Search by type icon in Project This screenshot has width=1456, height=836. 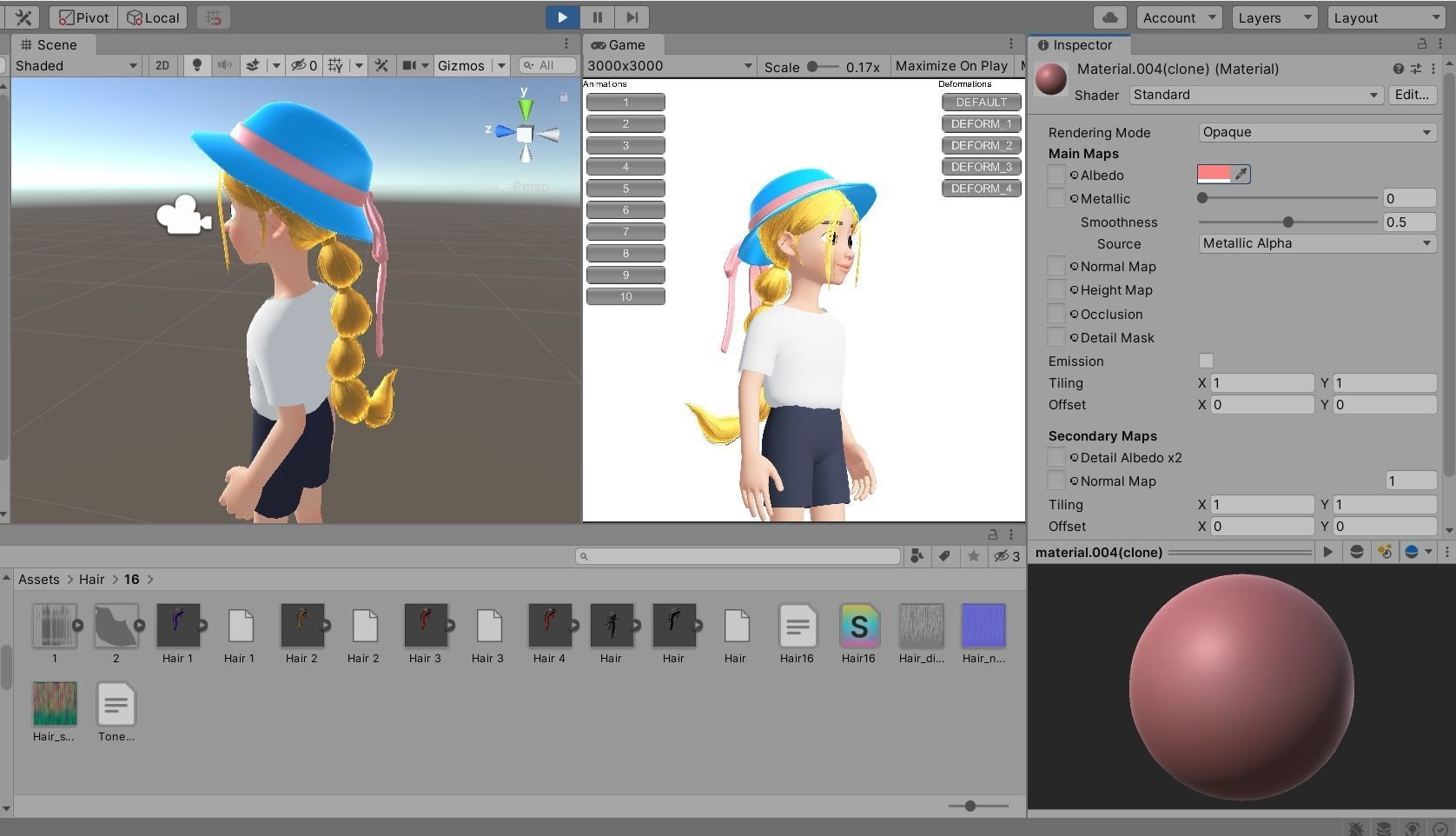pyautogui.click(x=917, y=556)
